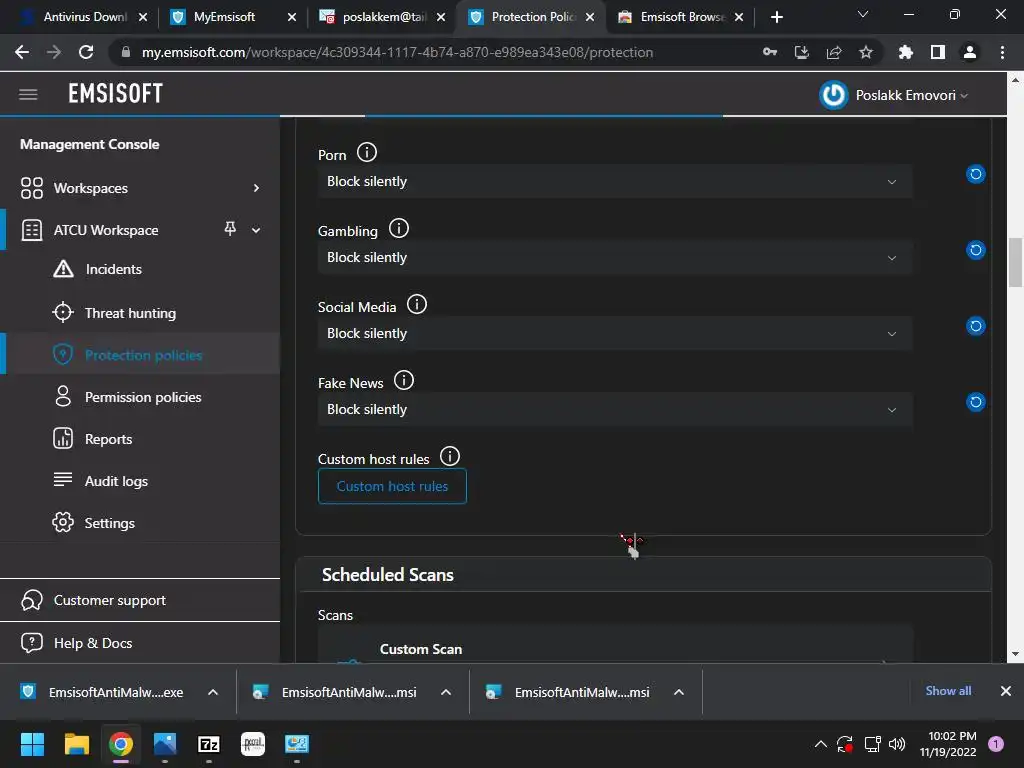Close the downloads bar
The width and height of the screenshot is (1024, 768).
pyautogui.click(x=1006, y=691)
